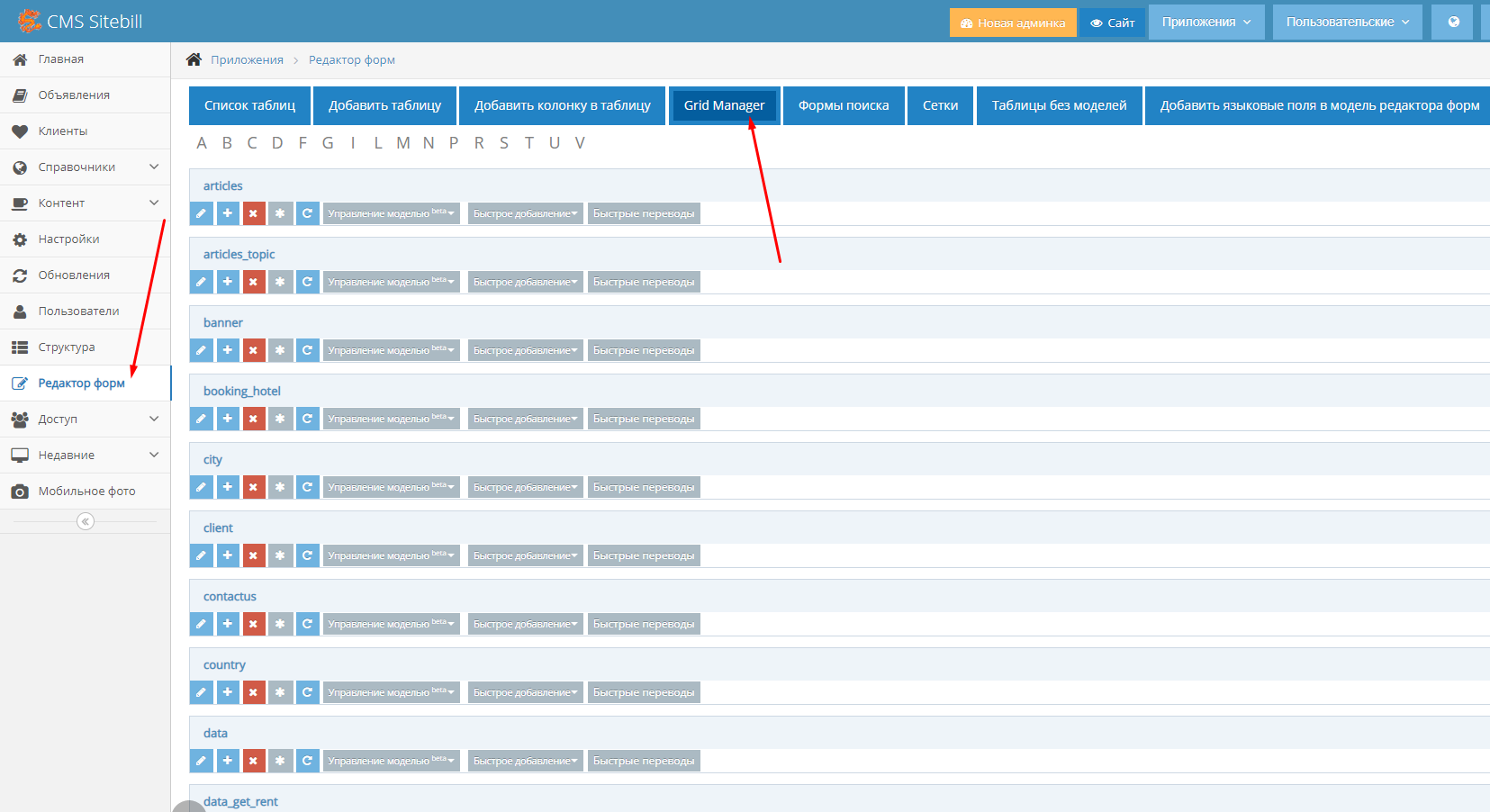Click the Новая админка orange button

click(1013, 23)
